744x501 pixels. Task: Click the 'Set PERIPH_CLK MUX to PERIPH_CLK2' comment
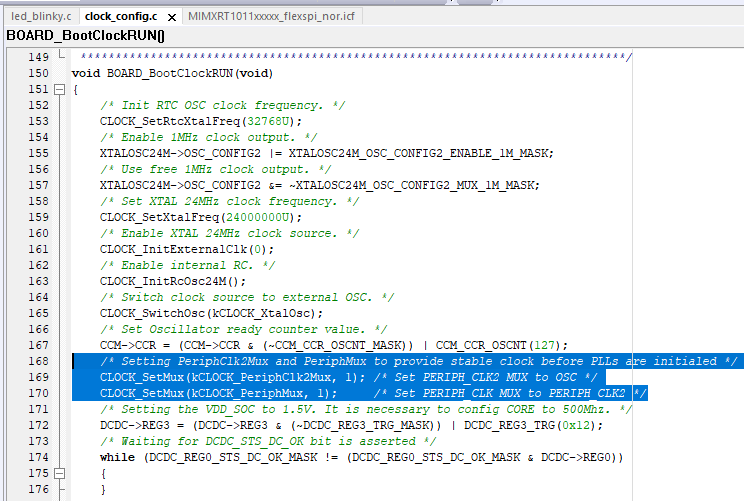[x=510, y=393]
